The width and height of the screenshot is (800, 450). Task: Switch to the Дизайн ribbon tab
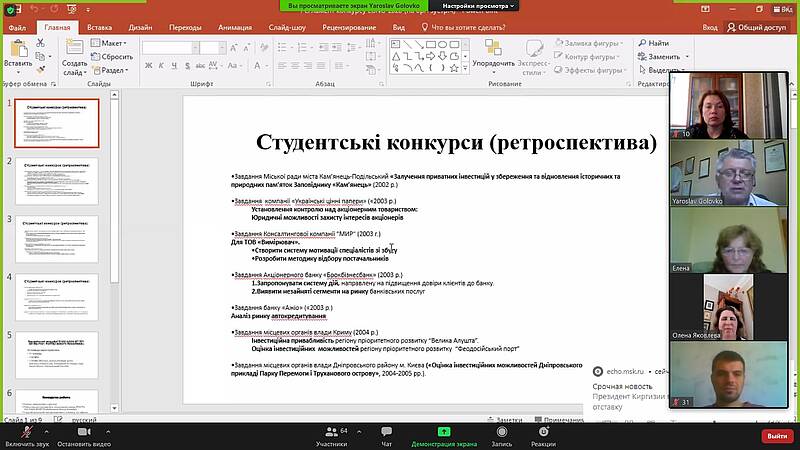(x=140, y=28)
